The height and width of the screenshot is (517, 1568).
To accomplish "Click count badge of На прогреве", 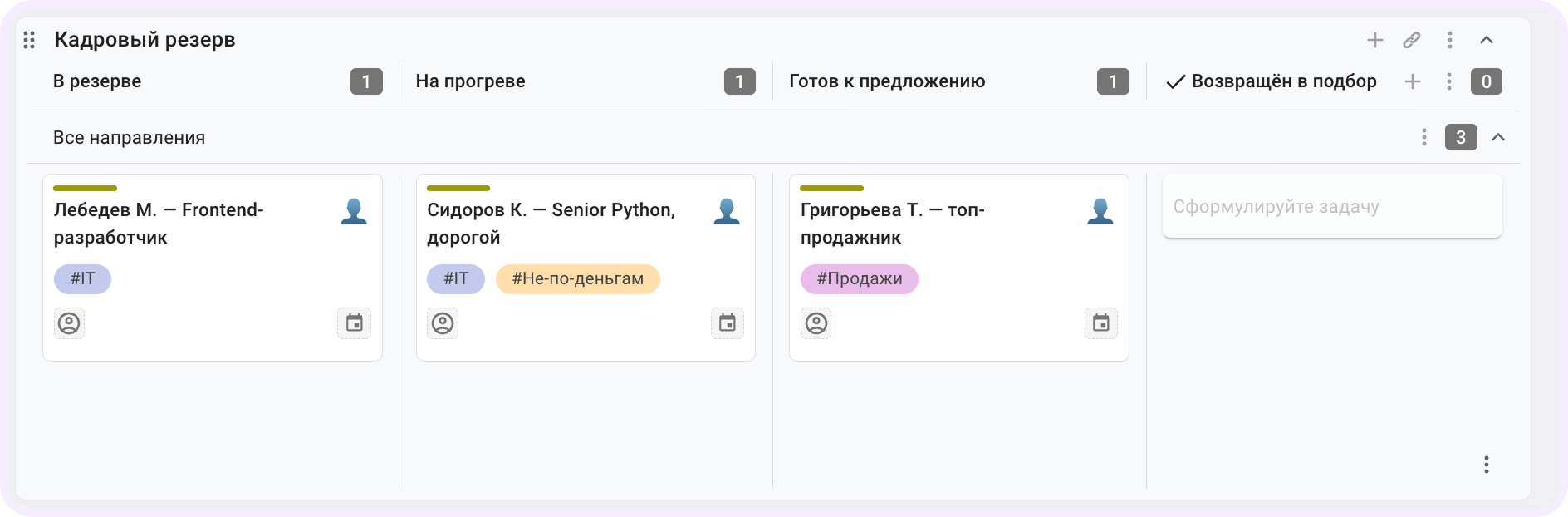I will [x=740, y=81].
